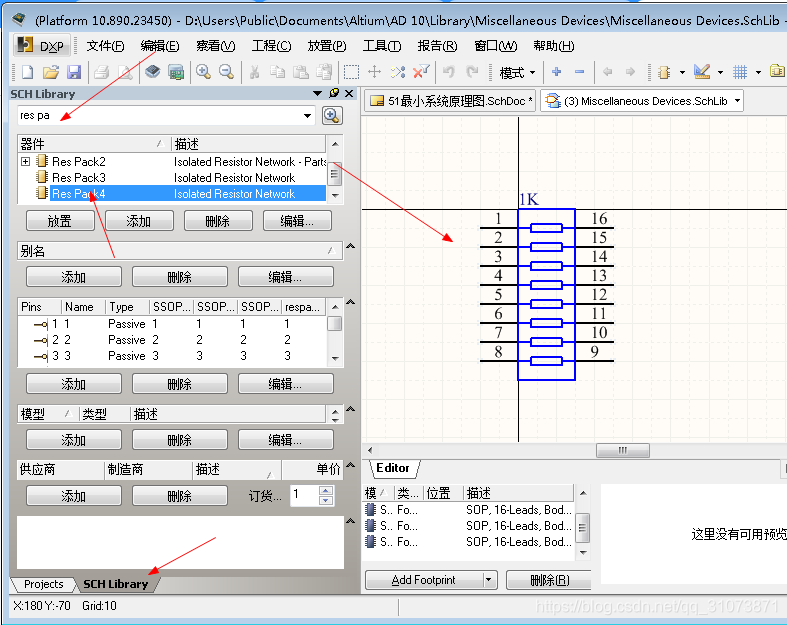Switch to the Projects tab
The height and width of the screenshot is (625, 787).
pyautogui.click(x=43, y=584)
